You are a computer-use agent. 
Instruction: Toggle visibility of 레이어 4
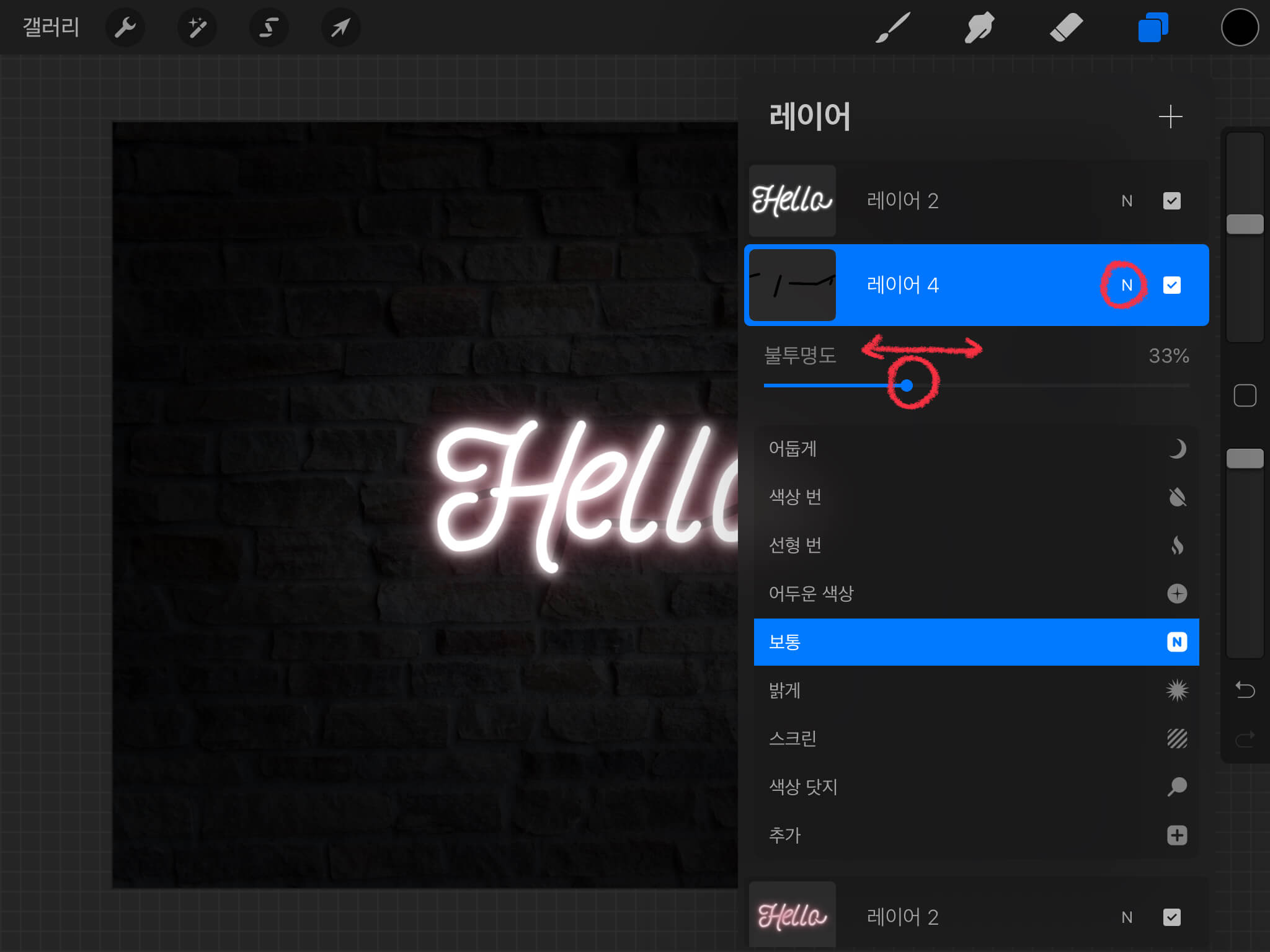pyautogui.click(x=1171, y=285)
